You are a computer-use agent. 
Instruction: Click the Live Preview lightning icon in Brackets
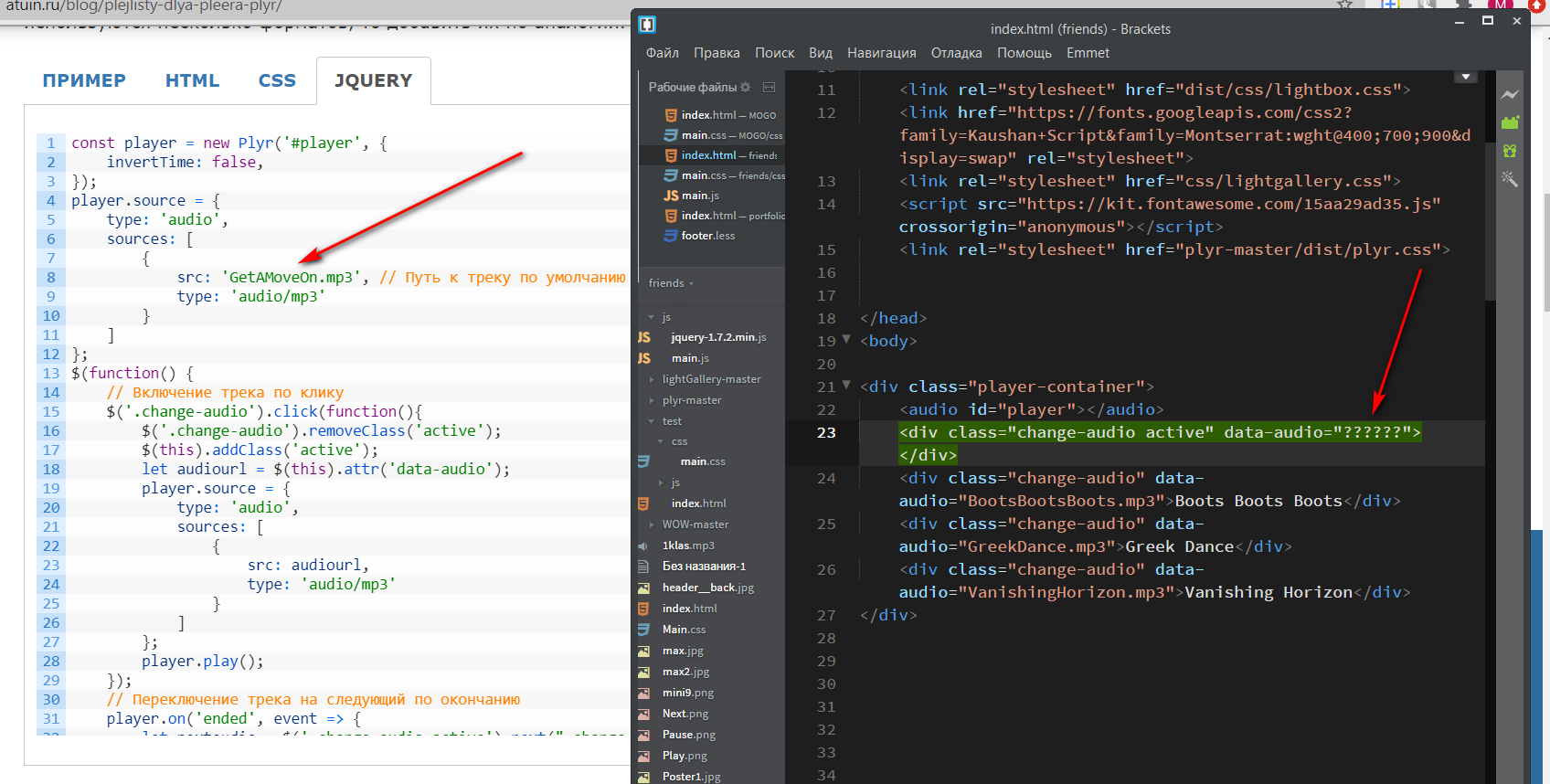coord(1509,94)
